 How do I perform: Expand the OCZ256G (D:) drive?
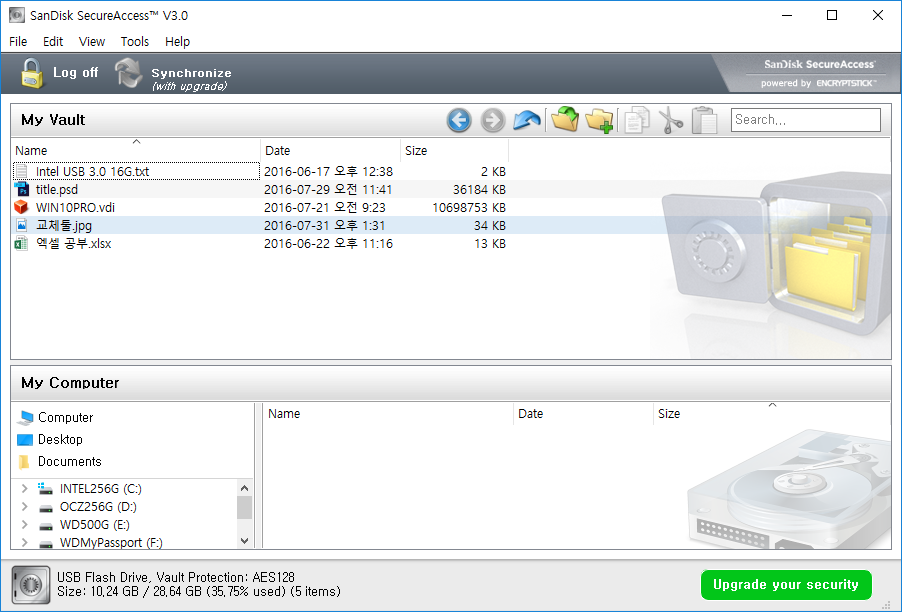coord(24,507)
